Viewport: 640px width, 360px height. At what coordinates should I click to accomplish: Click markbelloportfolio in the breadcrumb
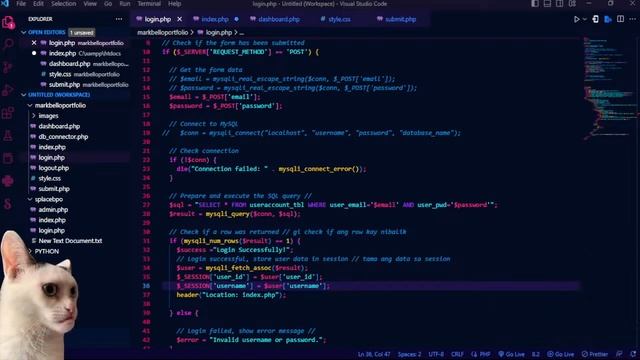point(162,32)
